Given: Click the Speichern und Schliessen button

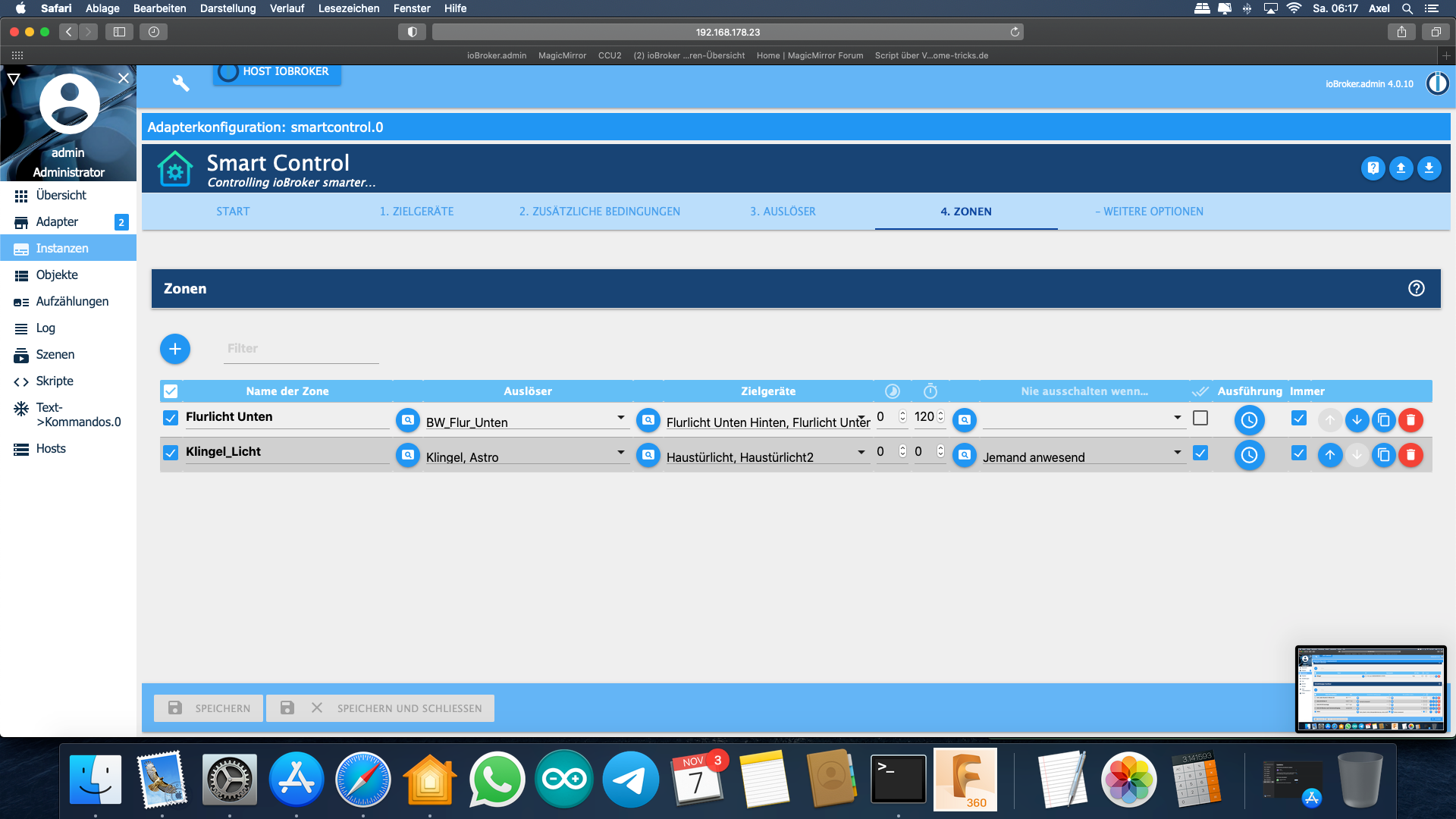Looking at the screenshot, I should (381, 708).
